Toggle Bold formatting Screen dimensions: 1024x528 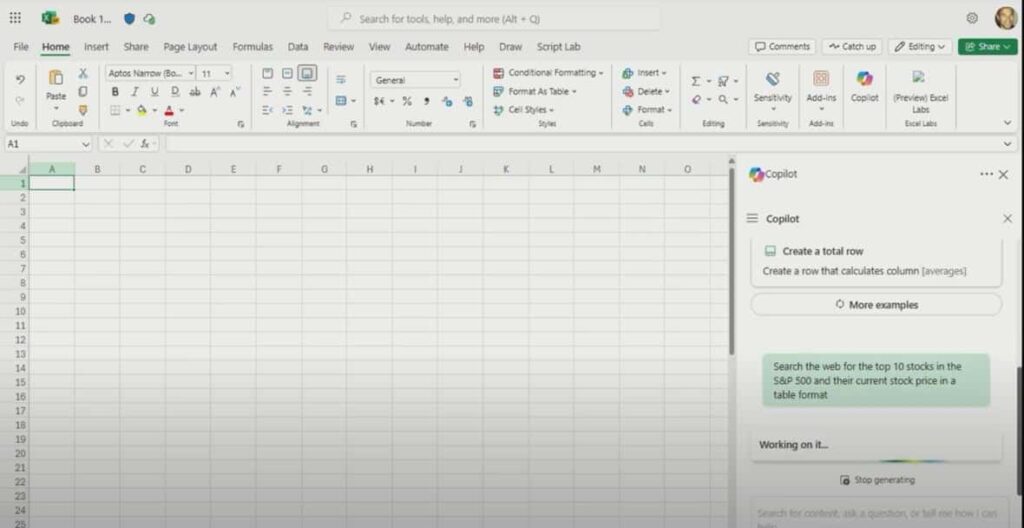116,92
